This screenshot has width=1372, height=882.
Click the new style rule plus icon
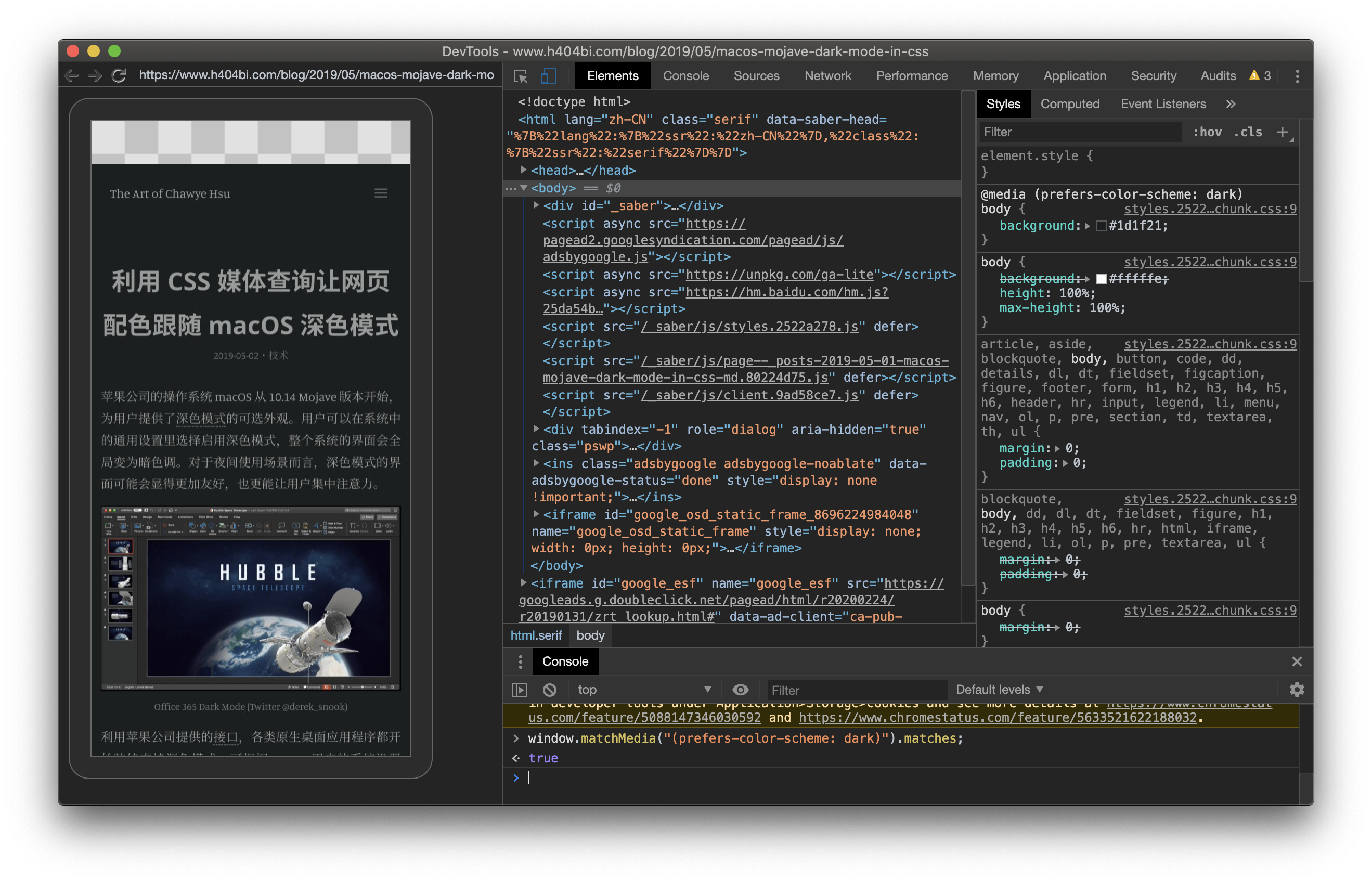coord(1282,132)
